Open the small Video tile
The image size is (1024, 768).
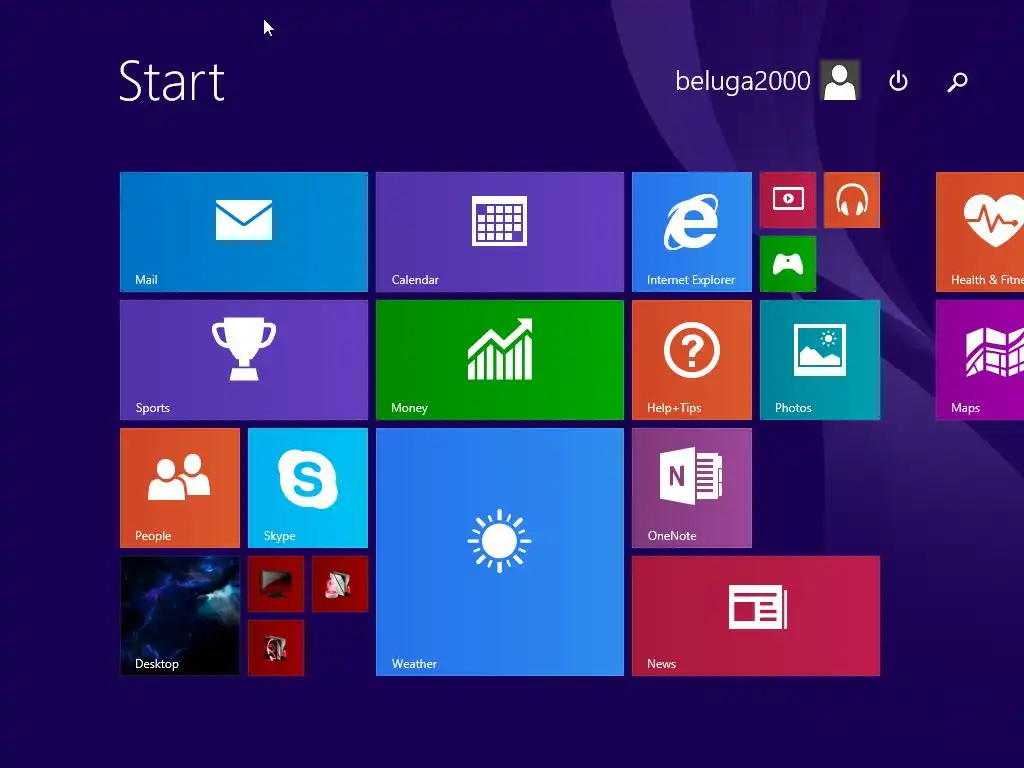tap(788, 200)
